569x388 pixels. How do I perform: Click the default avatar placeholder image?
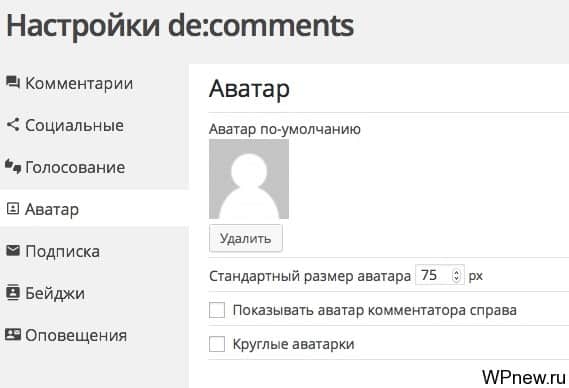[x=249, y=179]
